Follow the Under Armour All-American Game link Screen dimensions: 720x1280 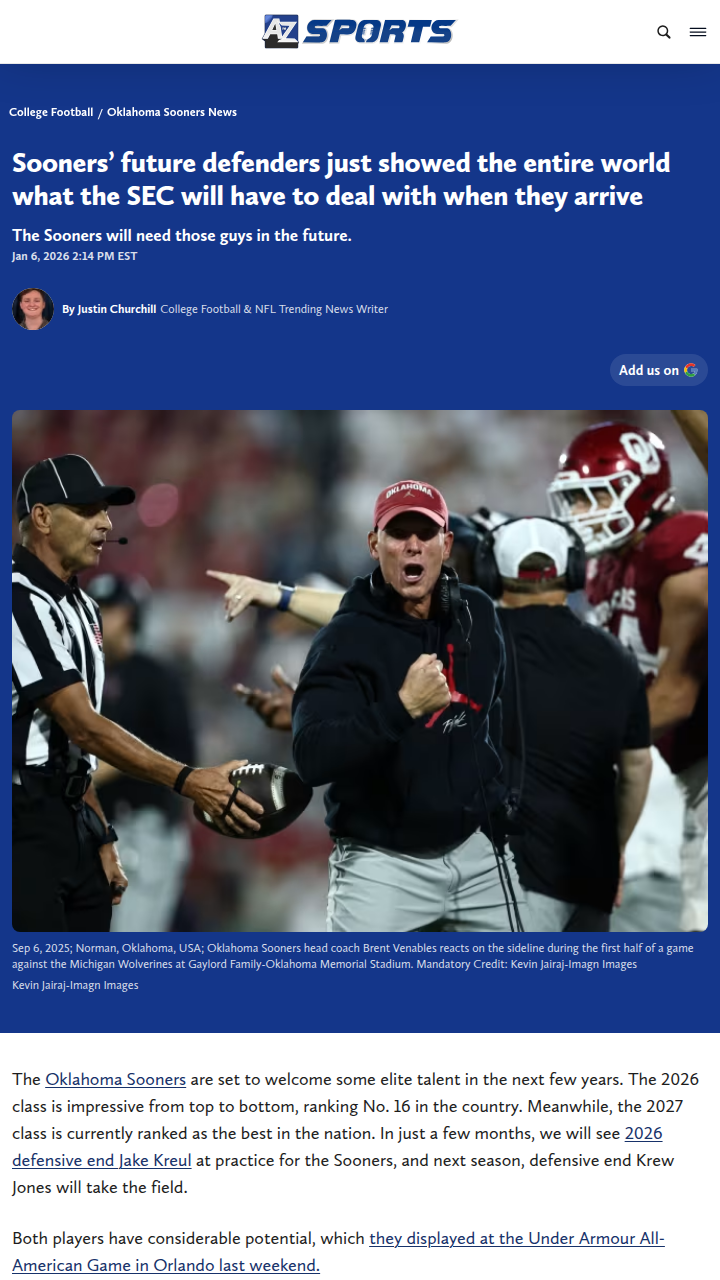516,1238
